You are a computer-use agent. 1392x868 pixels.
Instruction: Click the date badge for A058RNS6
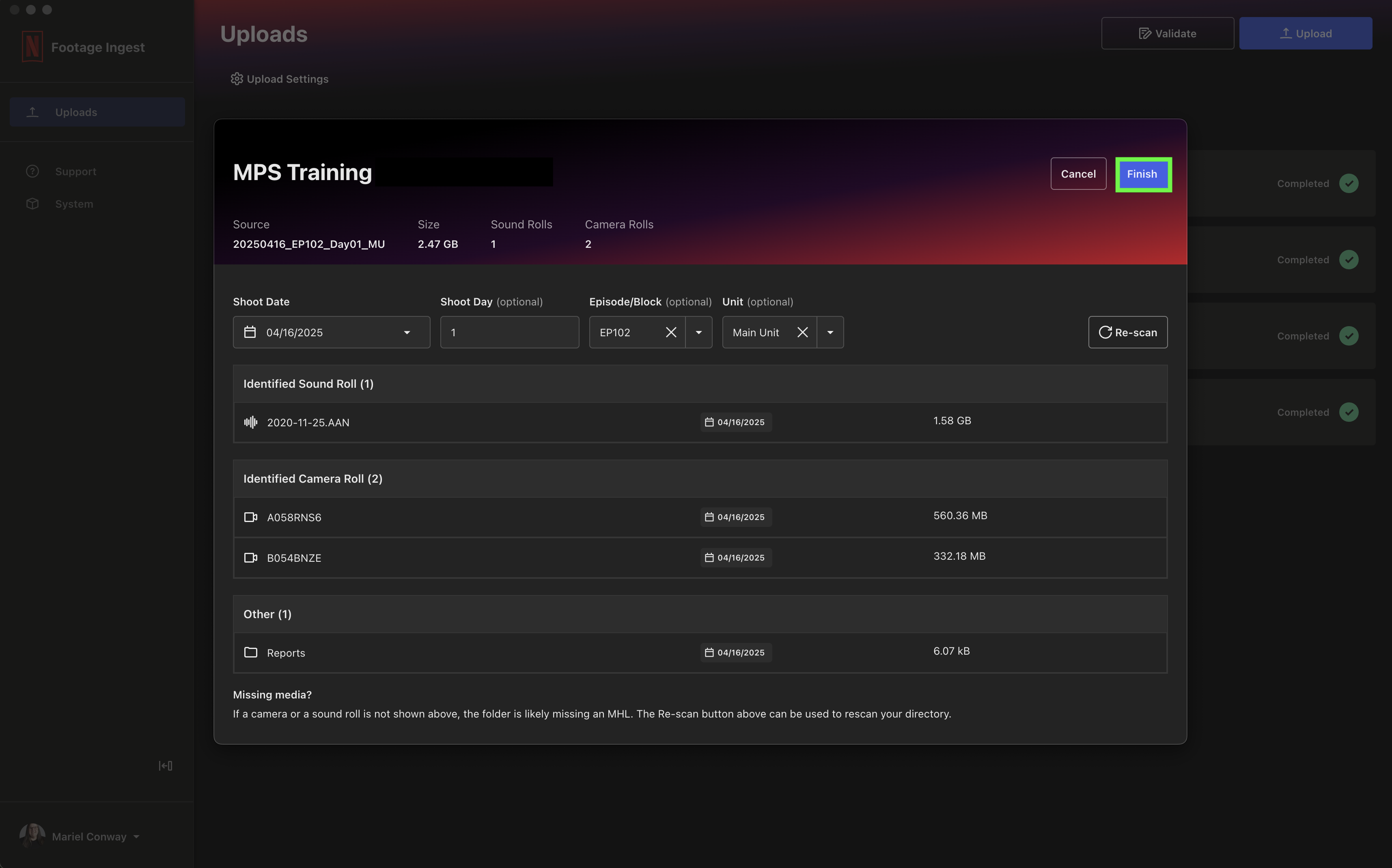(736, 517)
